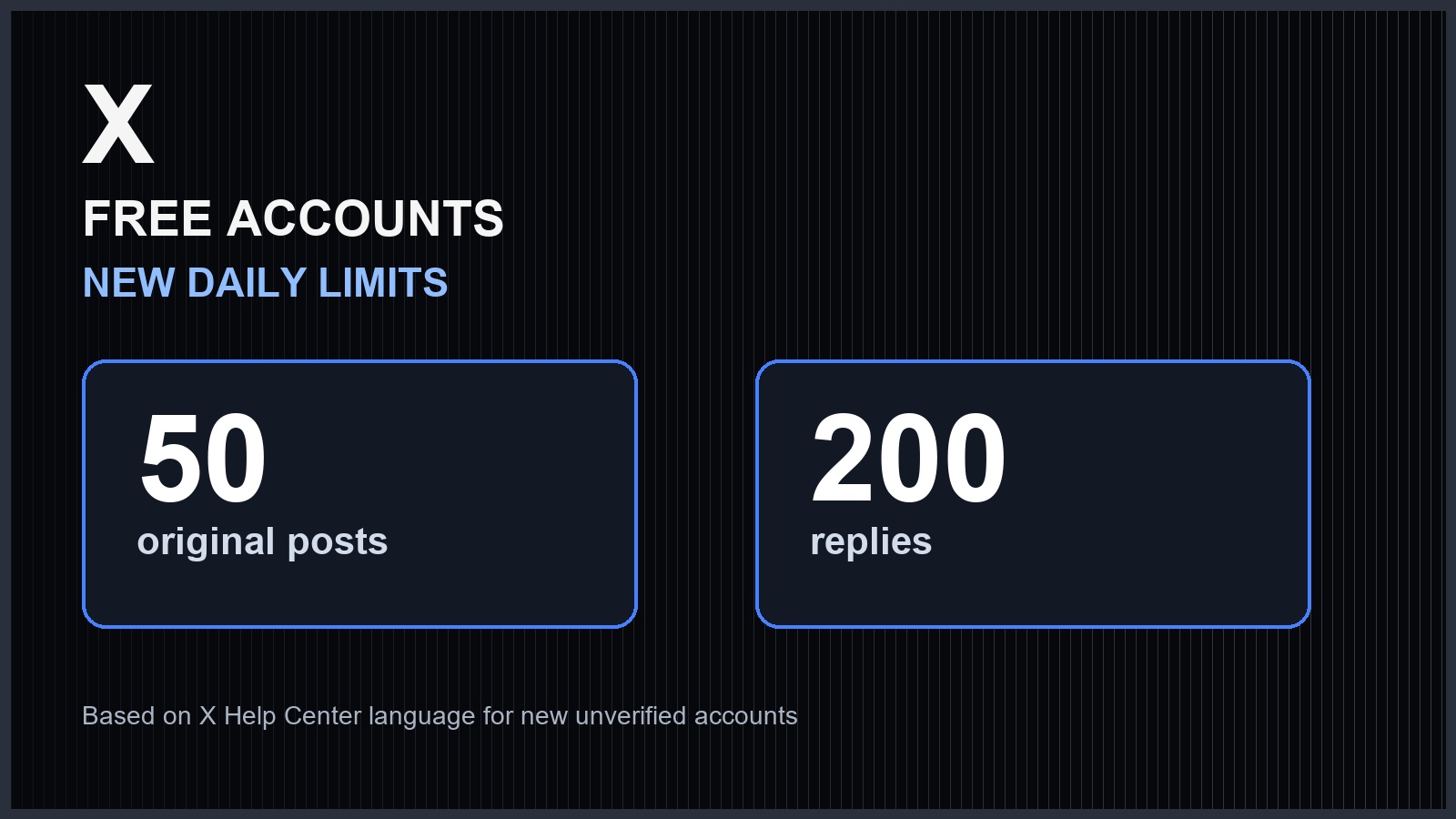Image resolution: width=1456 pixels, height=819 pixels.
Task: Click the word 'ACCOUNTS' in the heading
Action: pyautogui.click(x=365, y=219)
